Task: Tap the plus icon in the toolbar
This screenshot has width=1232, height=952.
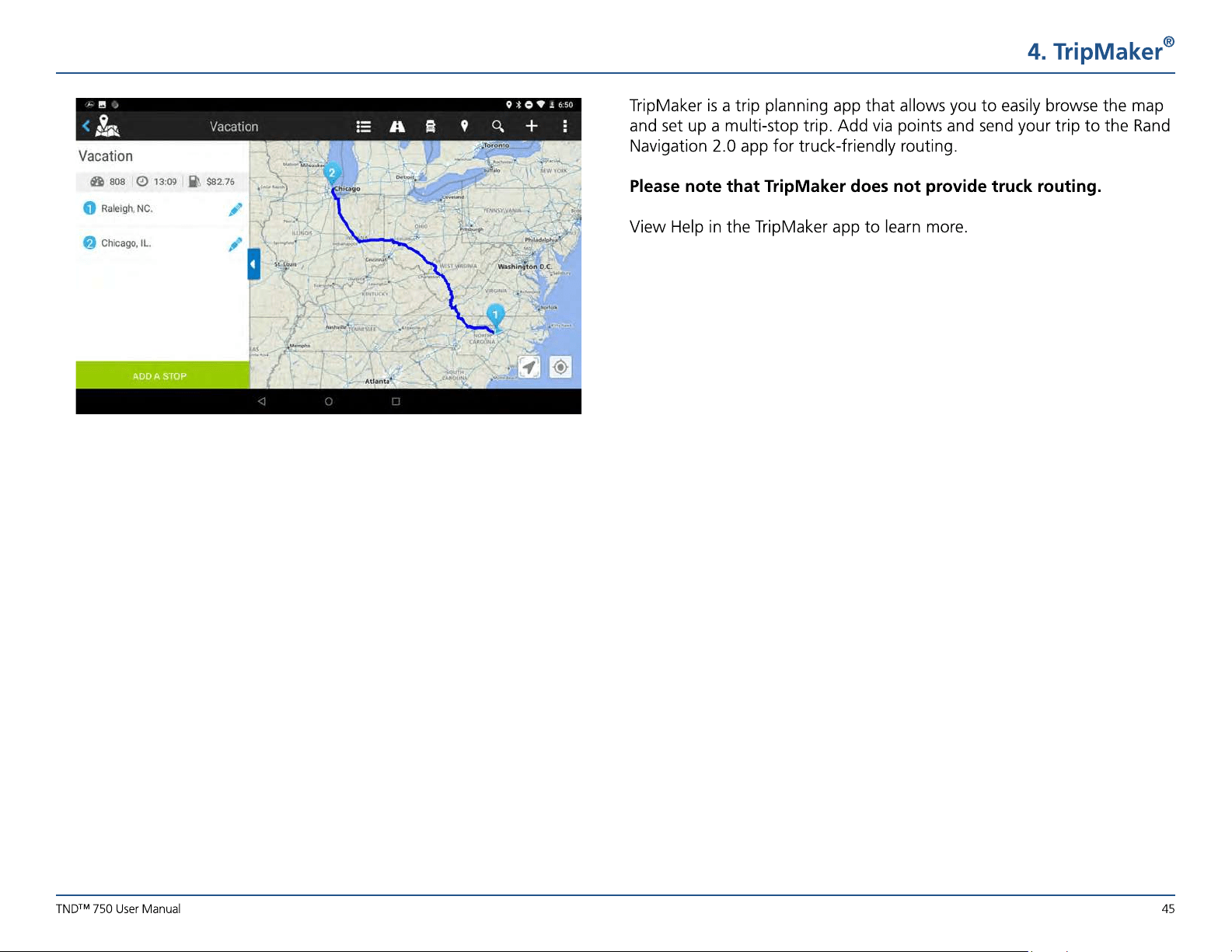Action: (x=532, y=126)
